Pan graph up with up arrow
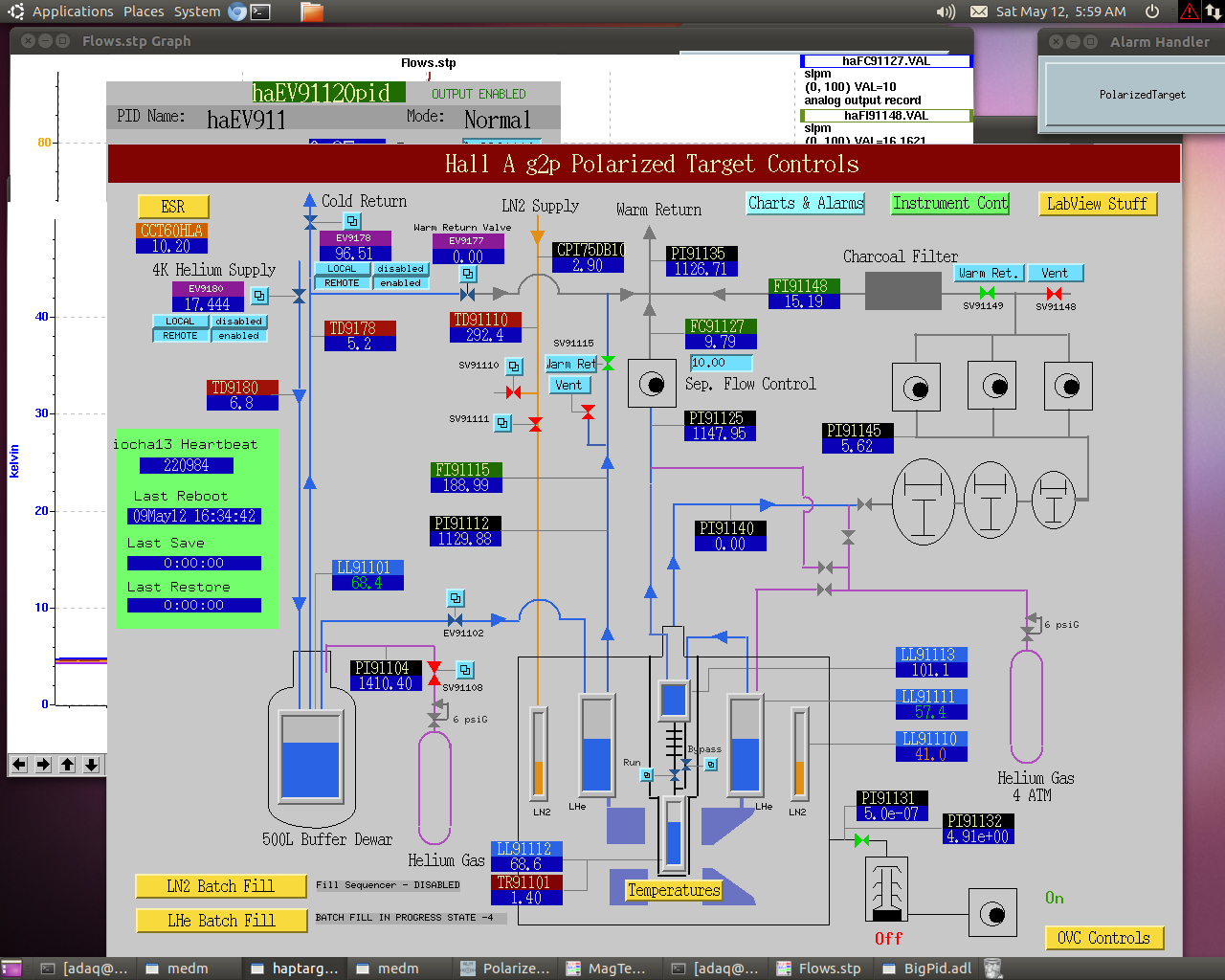 click(67, 765)
